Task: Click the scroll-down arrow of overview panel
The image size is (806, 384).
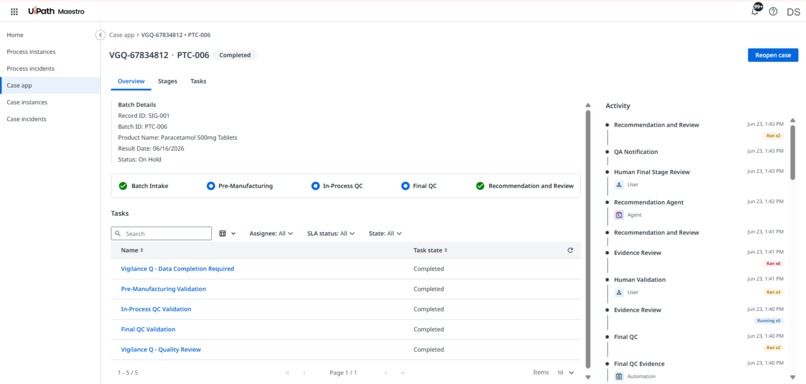Action: [x=588, y=377]
